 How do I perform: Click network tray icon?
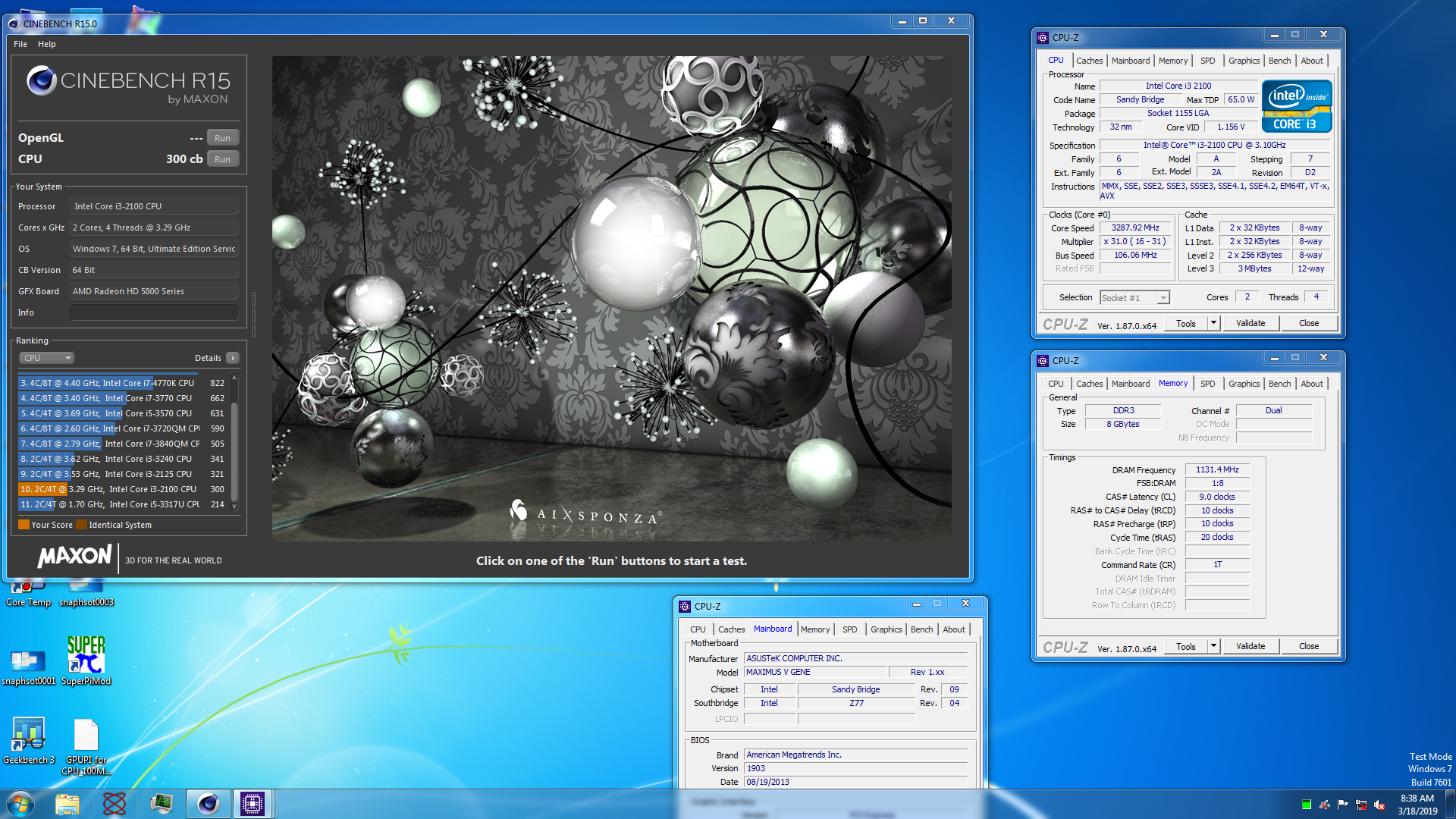(x=1361, y=805)
